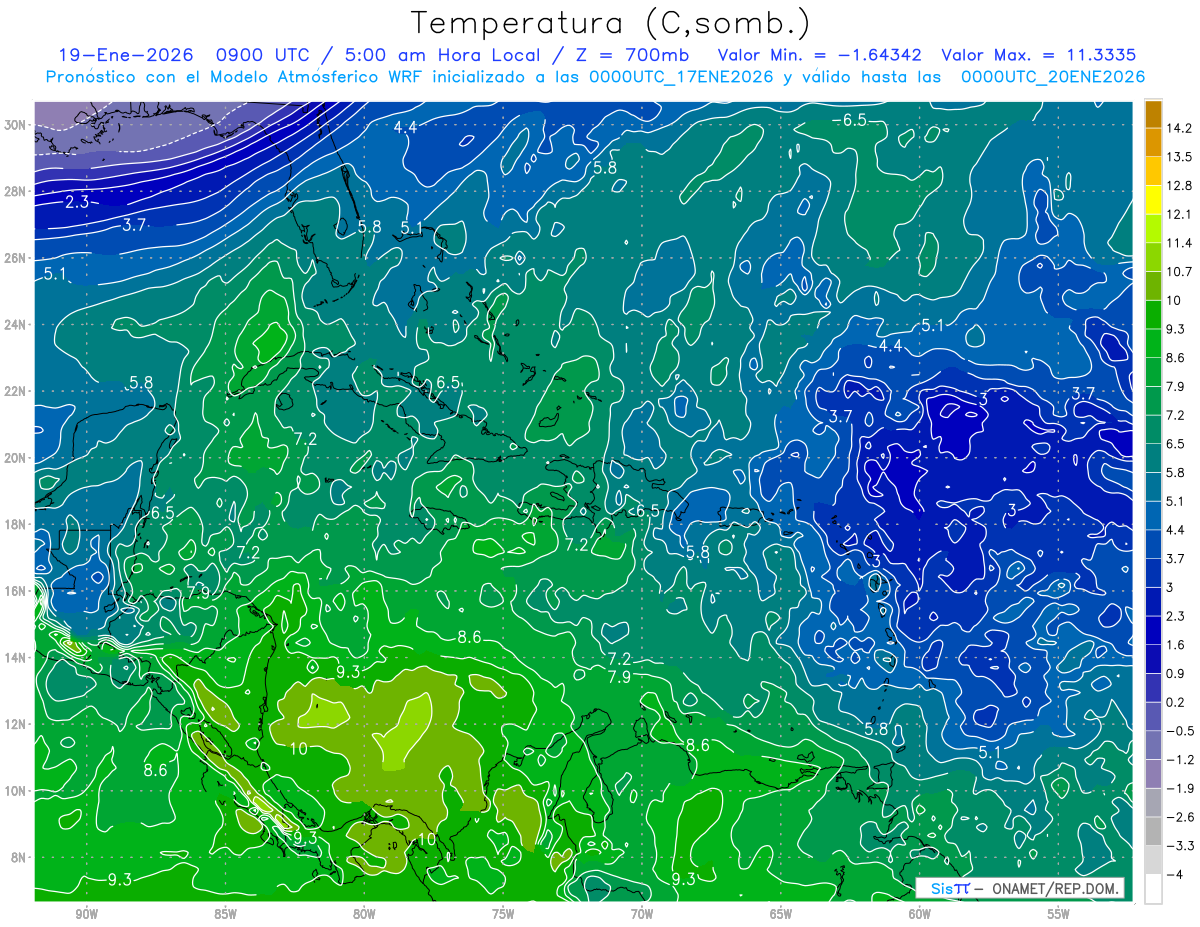Image resolution: width=1200 pixels, height=927 pixels.
Task: Click the colorbar legend value "-2.6"
Action: (1179, 817)
